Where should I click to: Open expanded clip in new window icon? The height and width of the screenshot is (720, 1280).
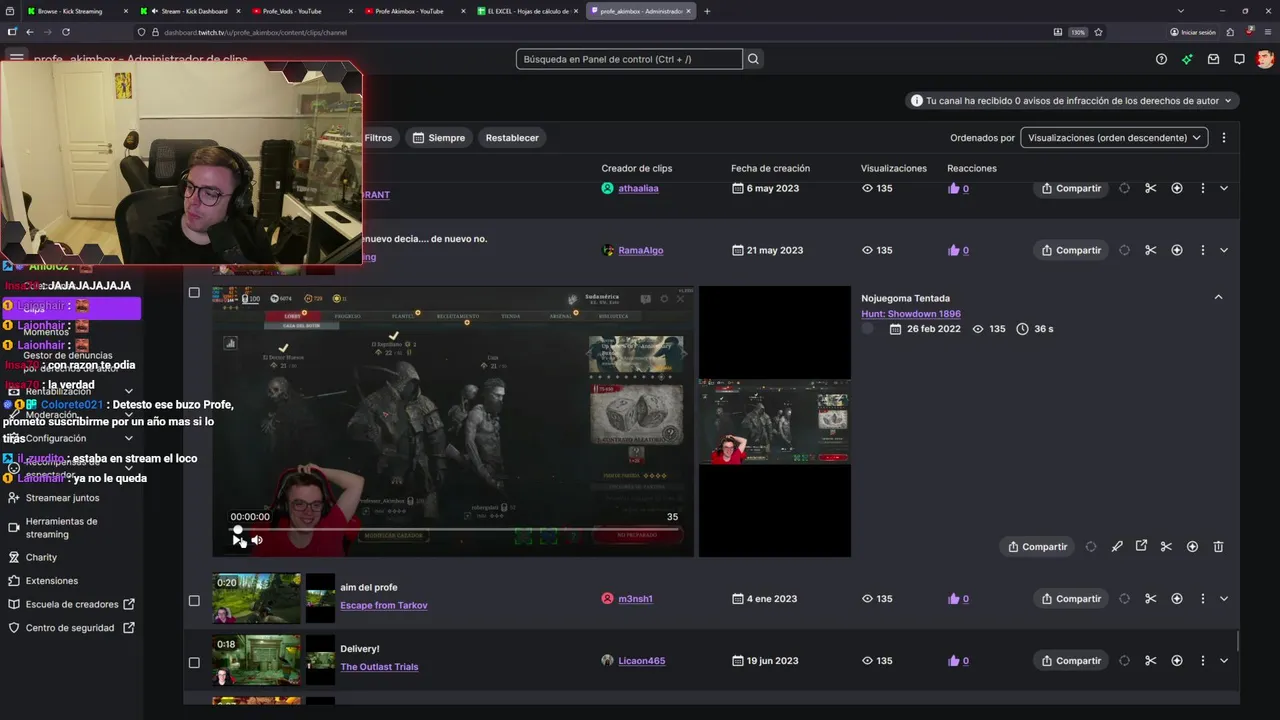click(1141, 546)
